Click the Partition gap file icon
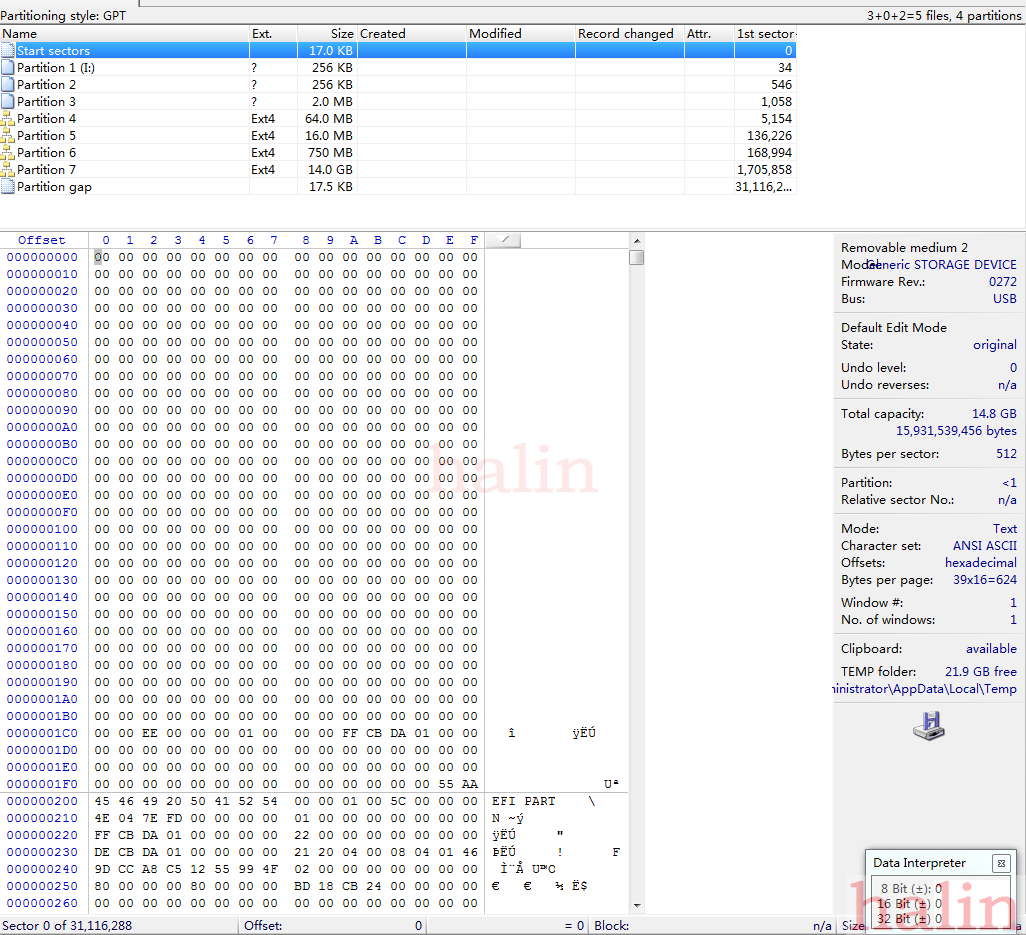Screen dimensions: 1026x935 click(8, 187)
